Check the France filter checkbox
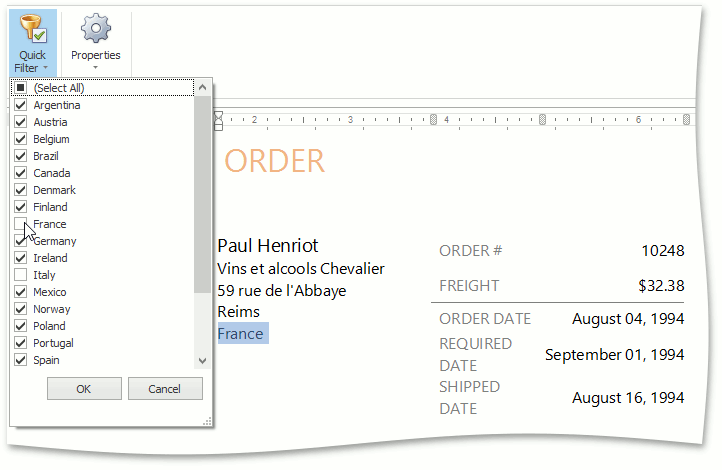This screenshot has height=470, width=722. 20,224
